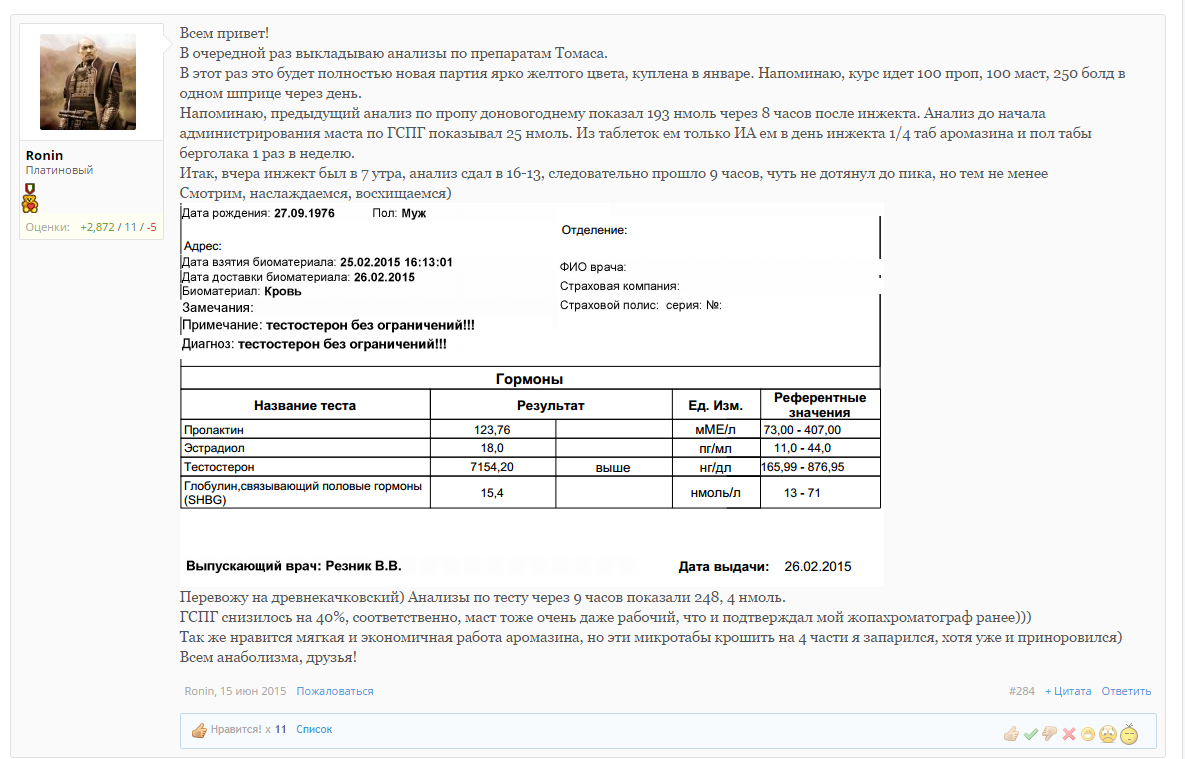Click the positive ratings count +2,872
Image resolution: width=1185 pixels, height=759 pixels.
pyautogui.click(x=96, y=227)
